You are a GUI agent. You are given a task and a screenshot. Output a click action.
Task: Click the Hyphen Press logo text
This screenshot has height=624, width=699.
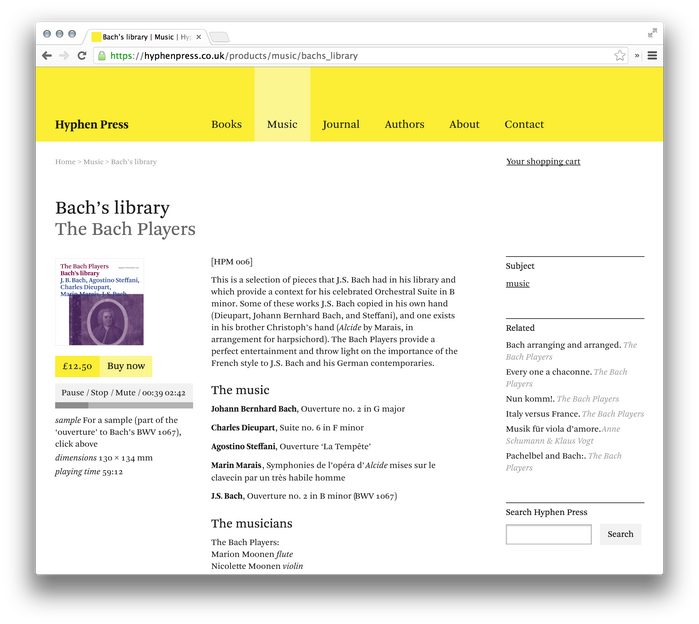point(92,124)
